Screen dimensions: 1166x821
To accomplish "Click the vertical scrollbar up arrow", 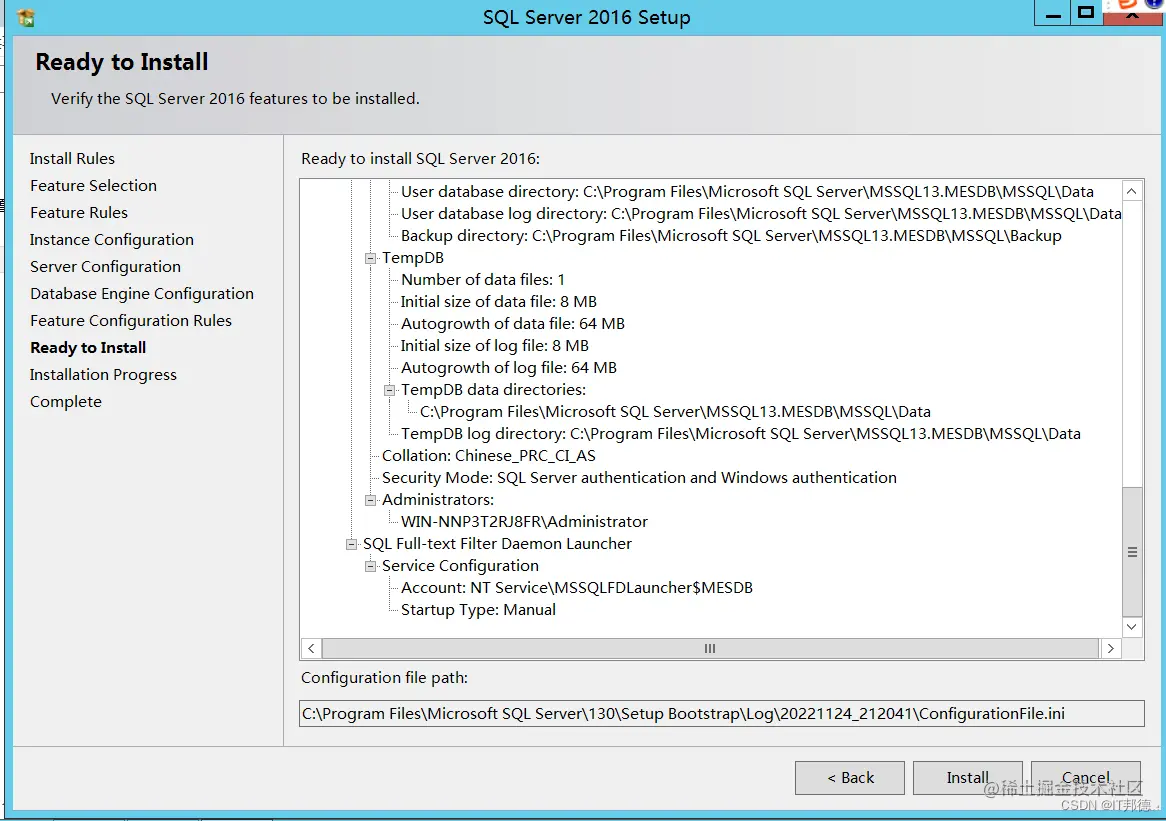I will [x=1132, y=191].
